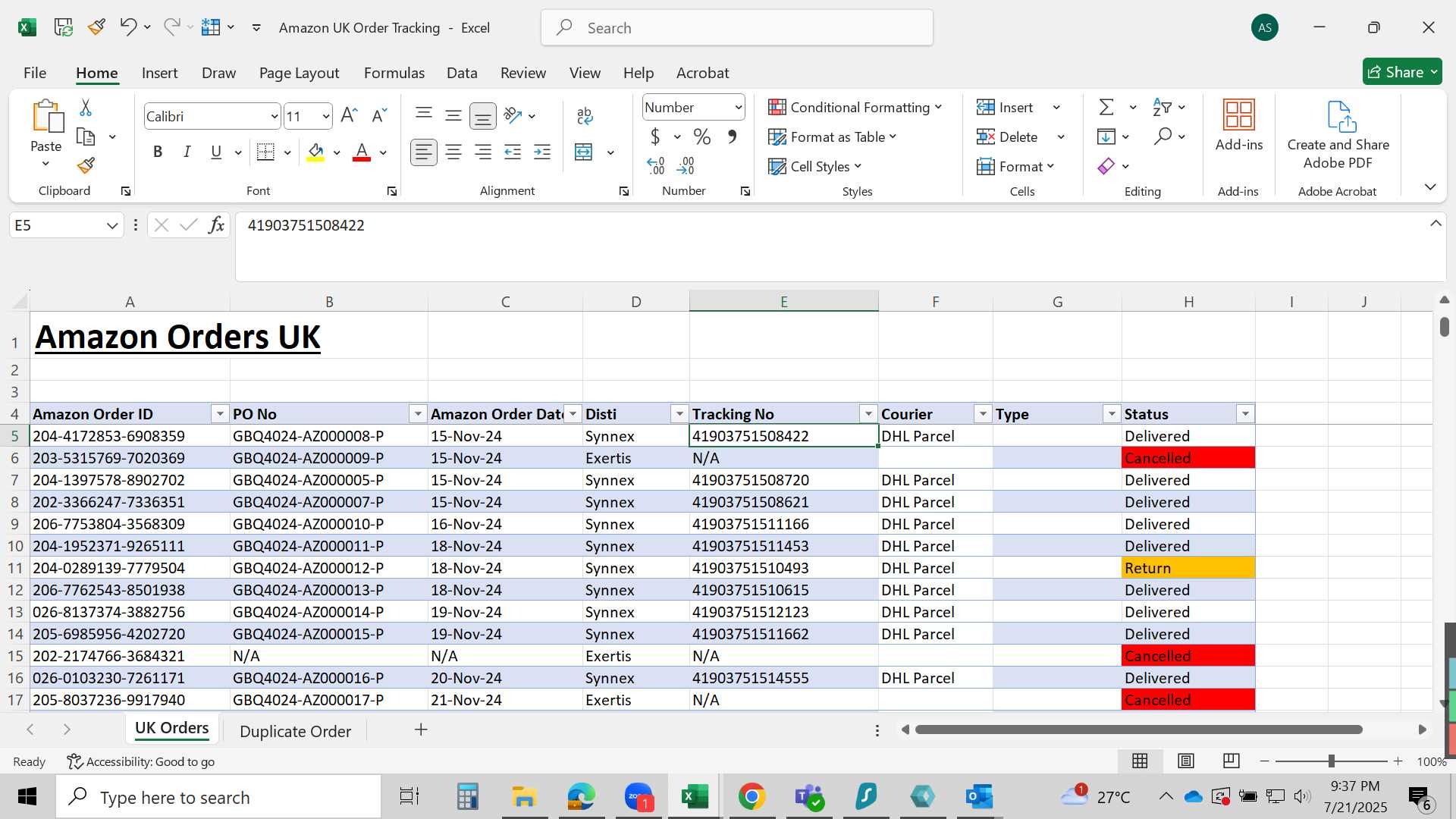Switch to Page Break Preview view icon
The height and width of the screenshot is (819, 1456).
(1232, 761)
